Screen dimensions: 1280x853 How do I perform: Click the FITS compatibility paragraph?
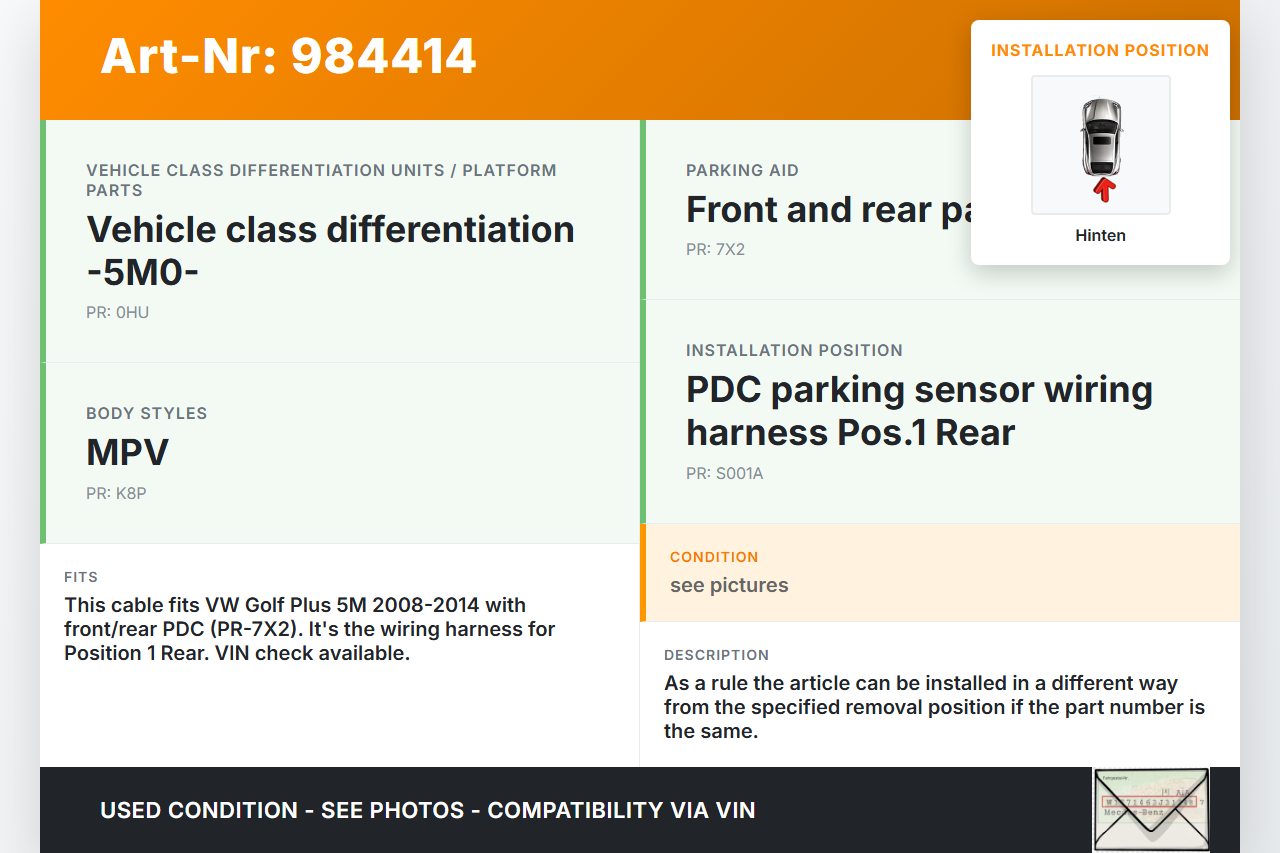click(310, 629)
